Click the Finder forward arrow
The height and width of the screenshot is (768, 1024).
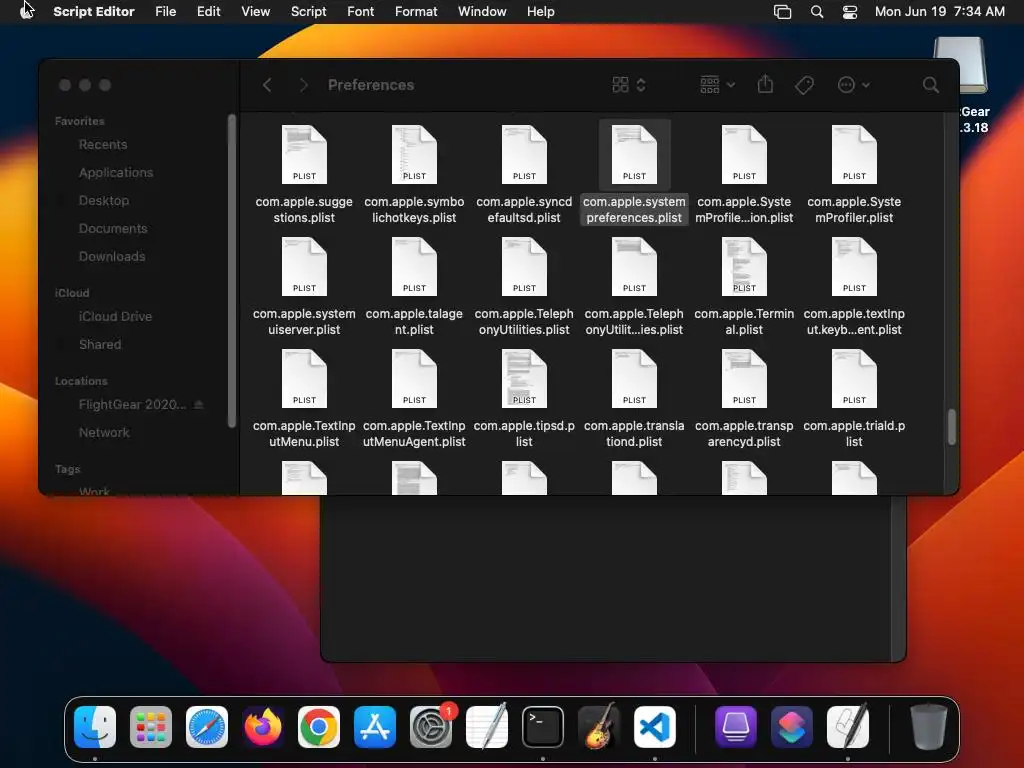[303, 85]
